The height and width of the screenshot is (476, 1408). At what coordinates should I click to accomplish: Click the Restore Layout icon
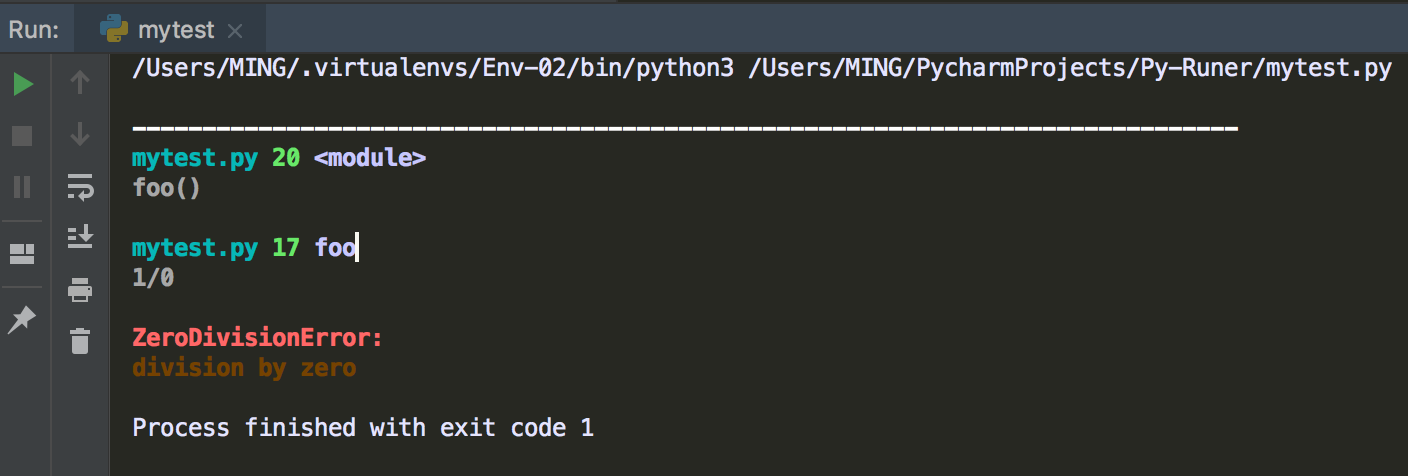22,253
